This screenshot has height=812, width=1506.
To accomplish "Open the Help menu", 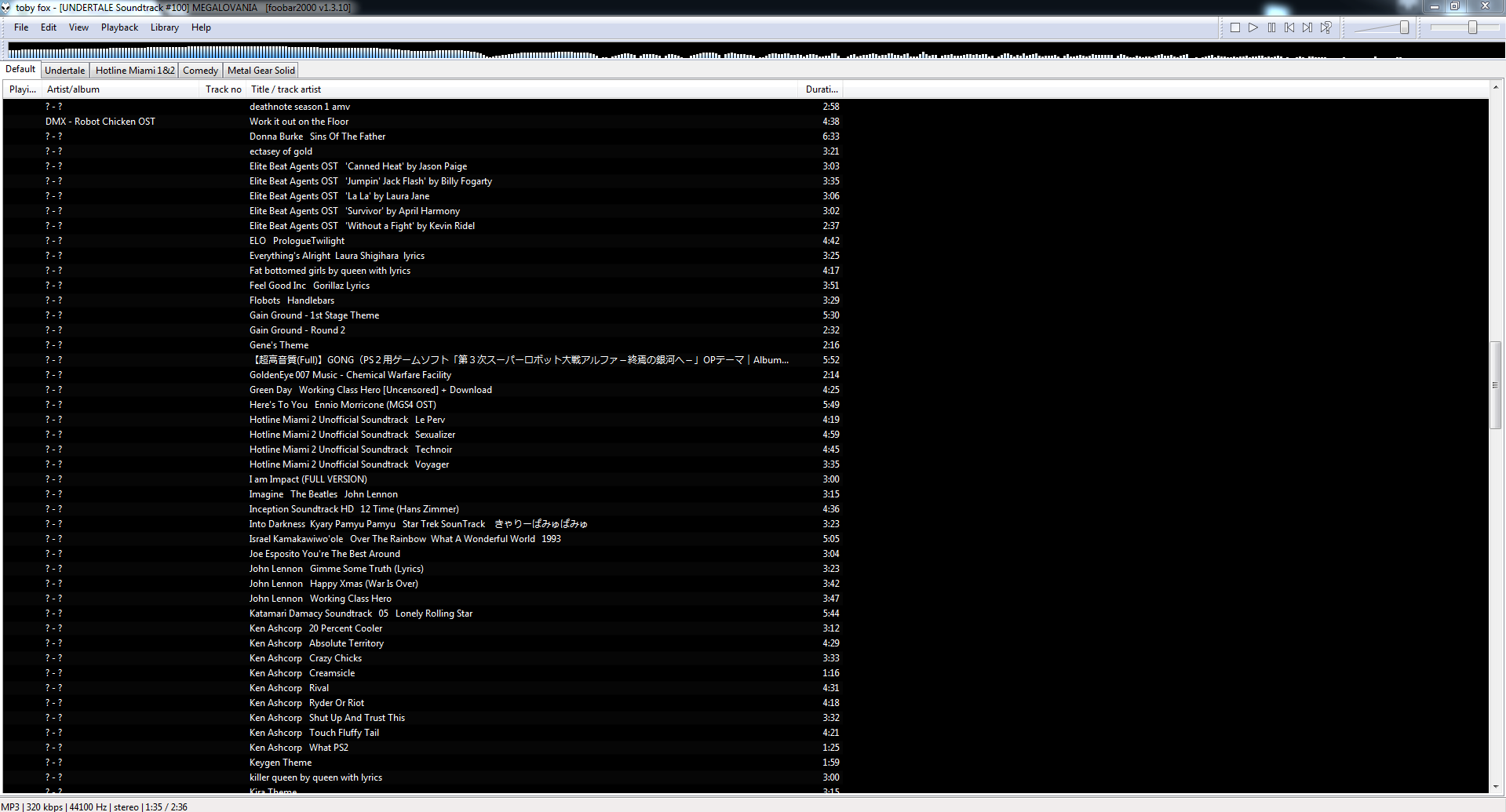I will point(201,27).
